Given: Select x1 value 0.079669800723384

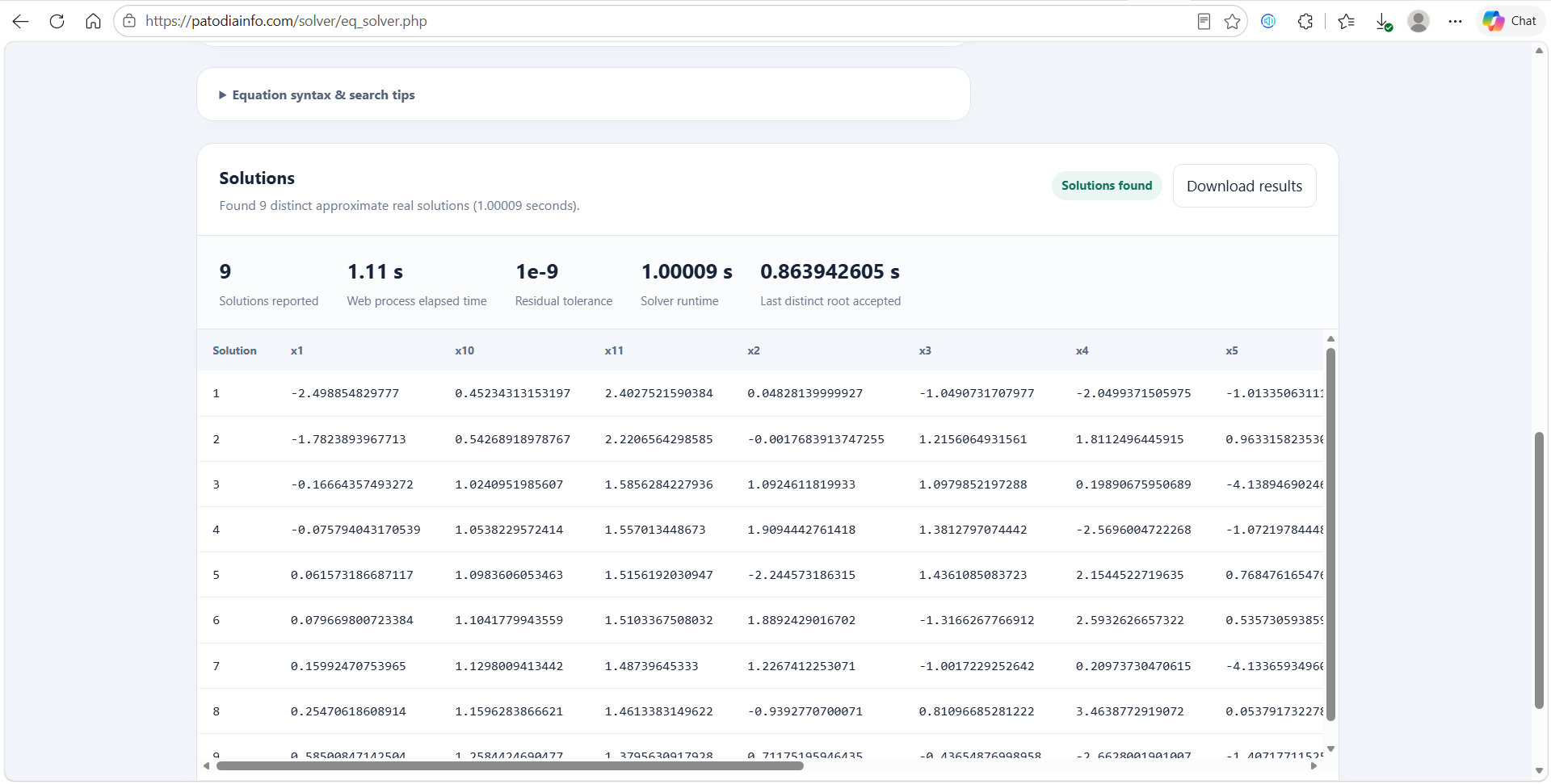Looking at the screenshot, I should (x=352, y=620).
